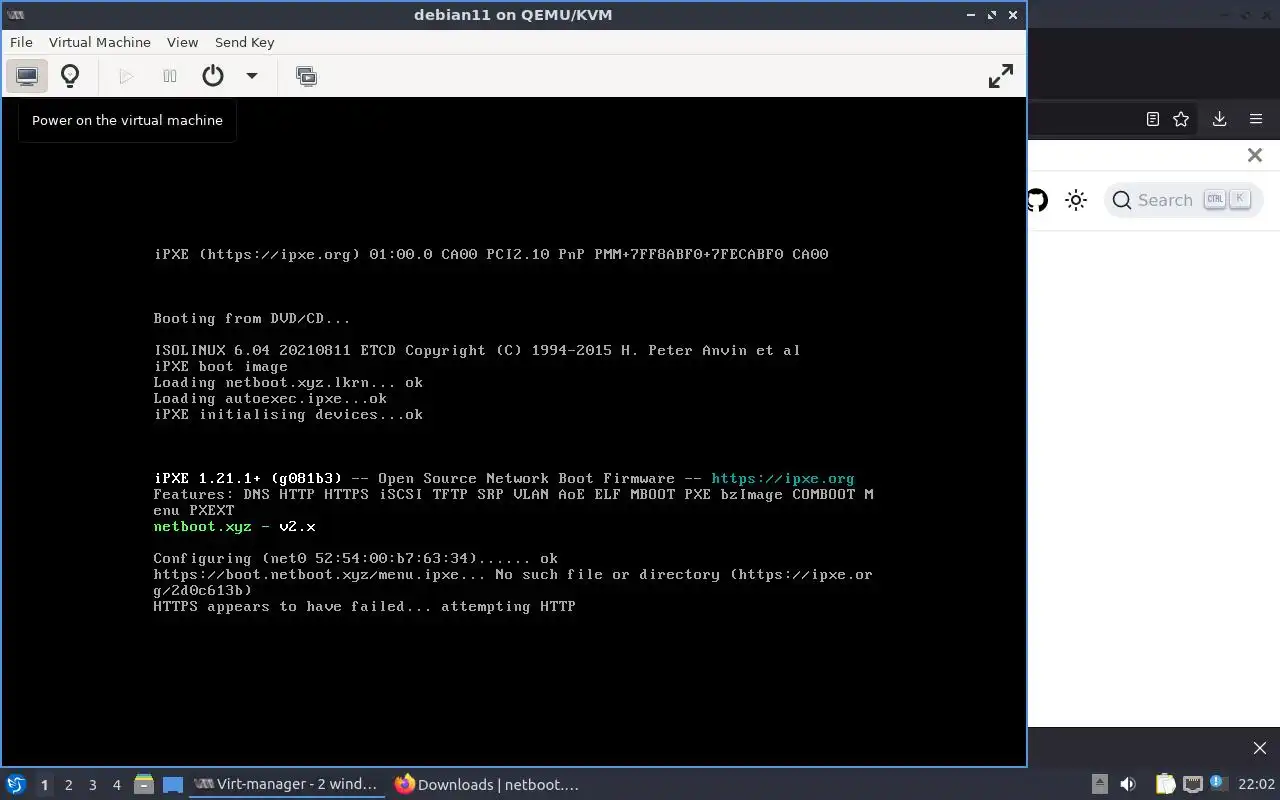Bookmark this page with star icon
The image size is (1280, 800).
[x=1181, y=119]
